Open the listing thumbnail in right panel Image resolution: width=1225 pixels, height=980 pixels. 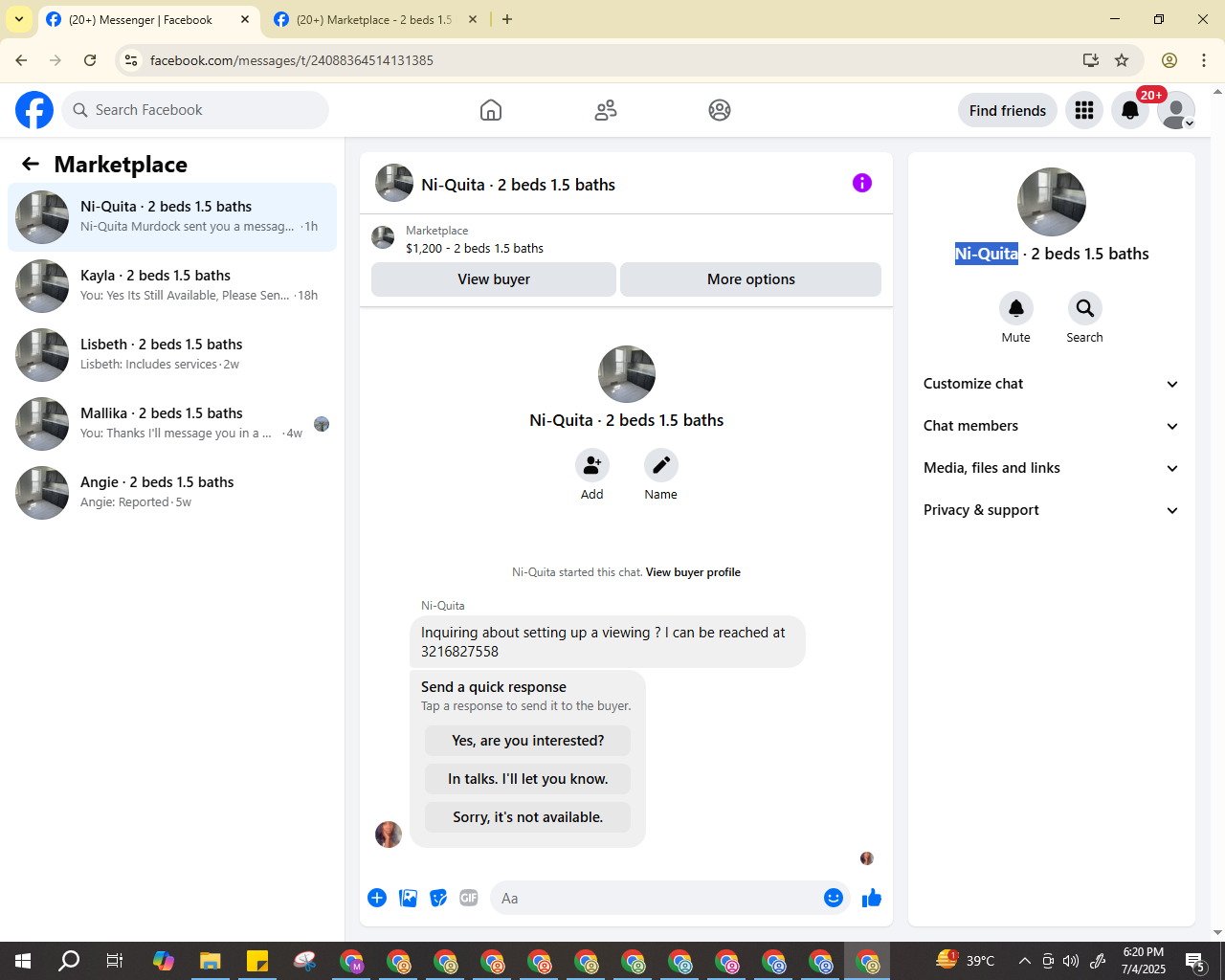click(x=1052, y=202)
